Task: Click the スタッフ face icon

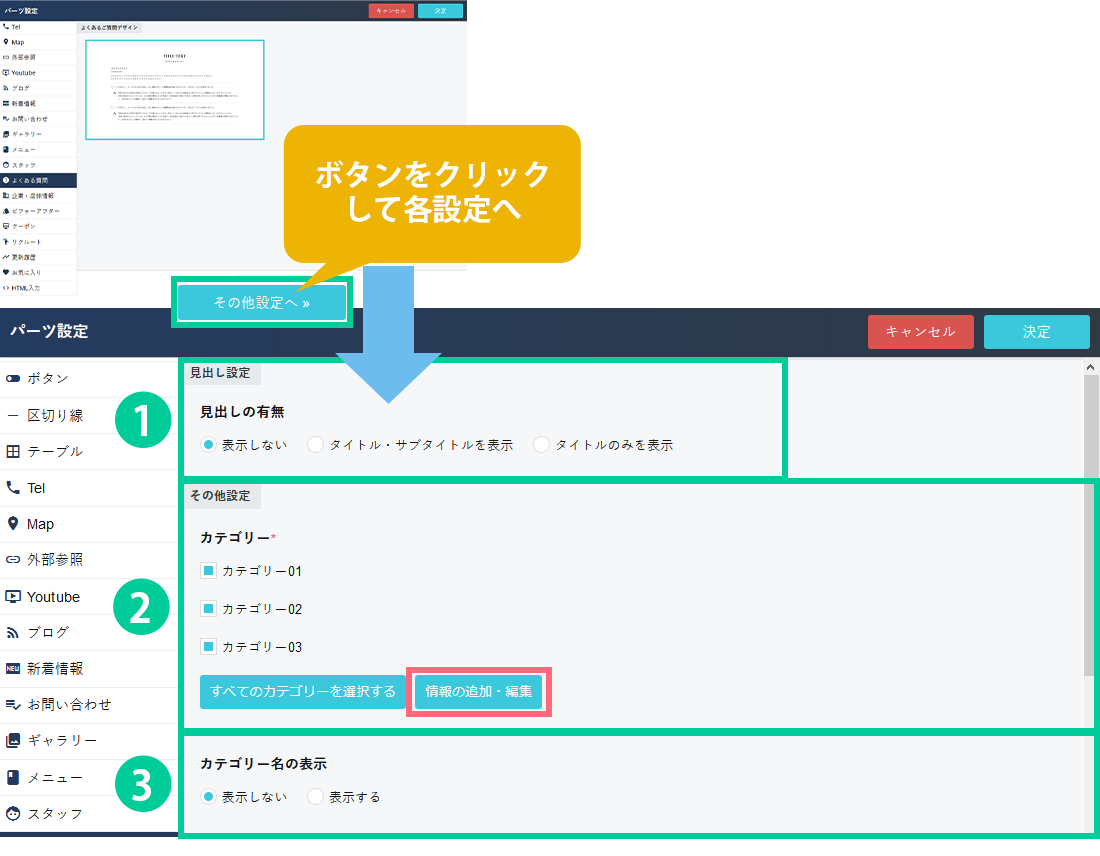Action: (x=13, y=813)
